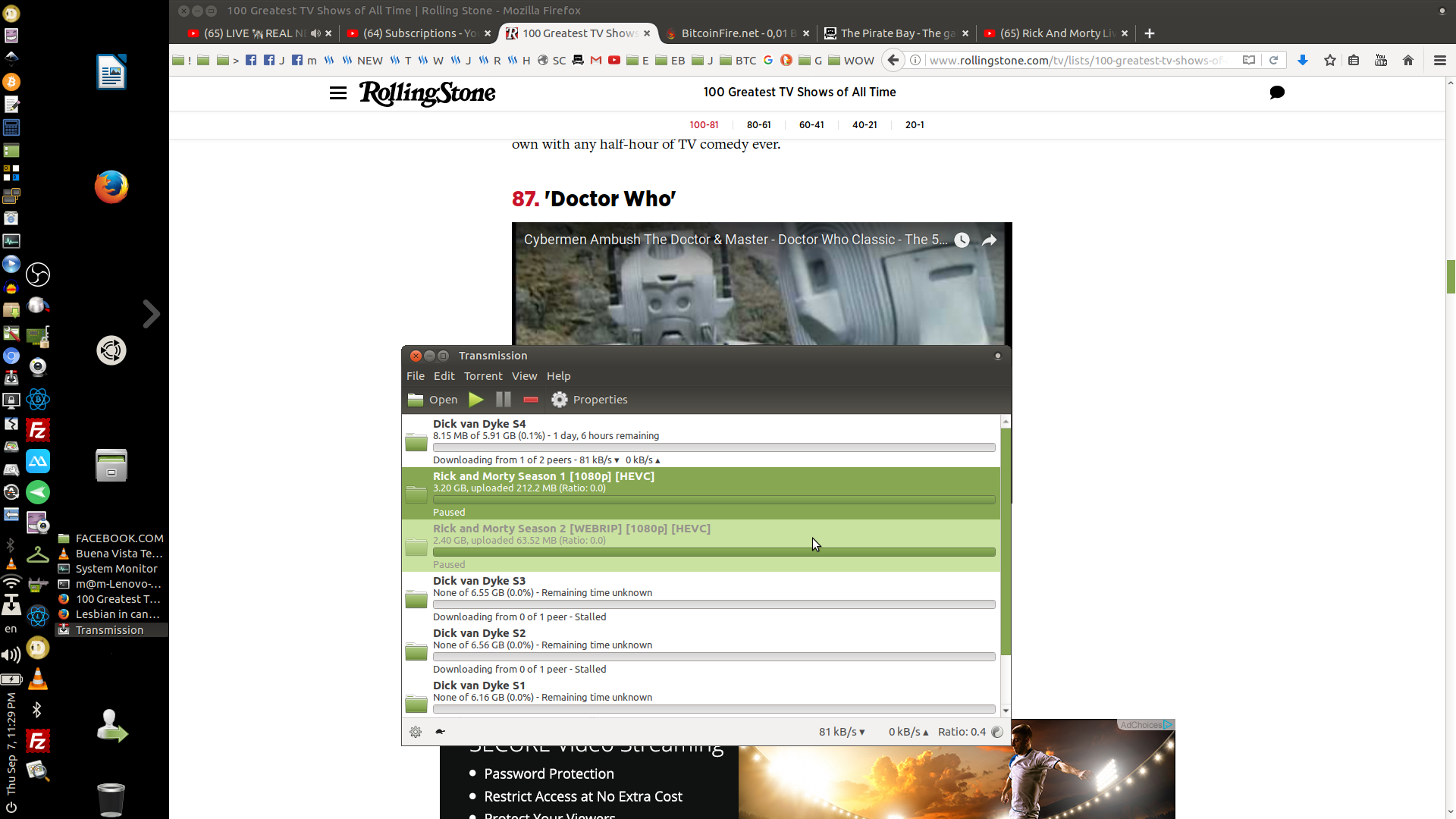Click the Ratio statistics icon in Transmission
The width and height of the screenshot is (1456, 819).
point(997,732)
